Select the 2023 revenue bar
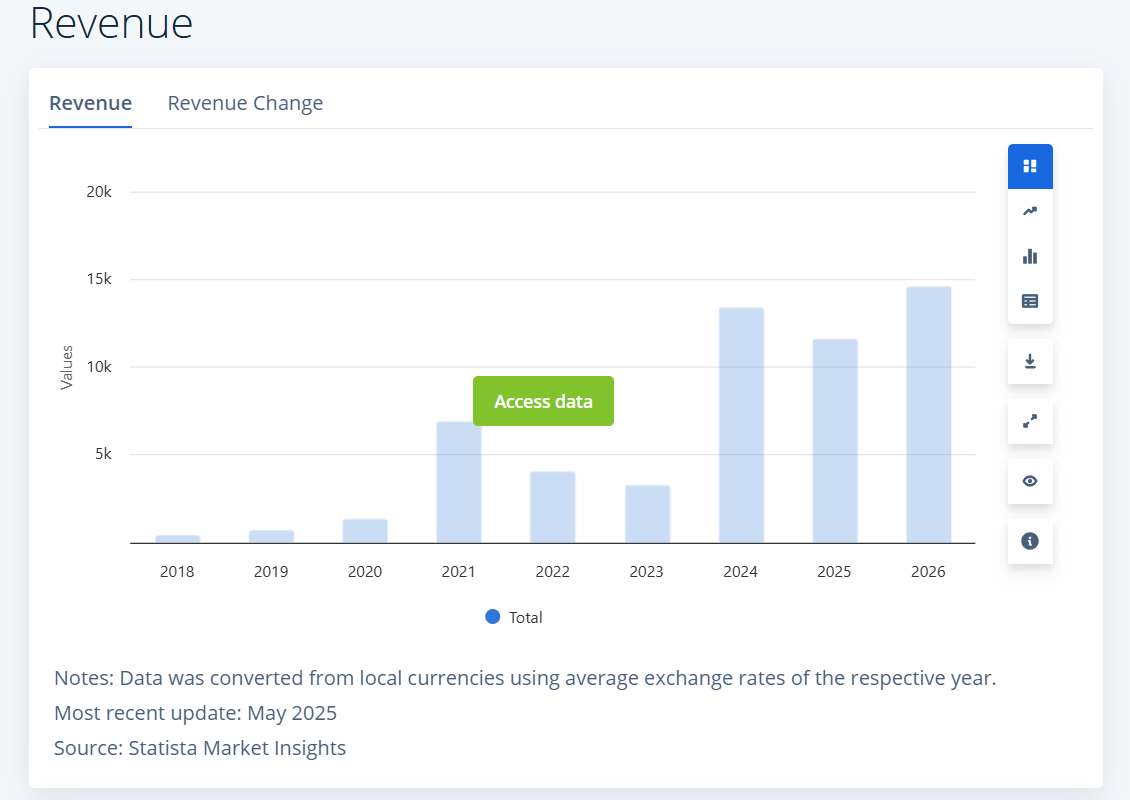1130x800 pixels. tap(647, 515)
